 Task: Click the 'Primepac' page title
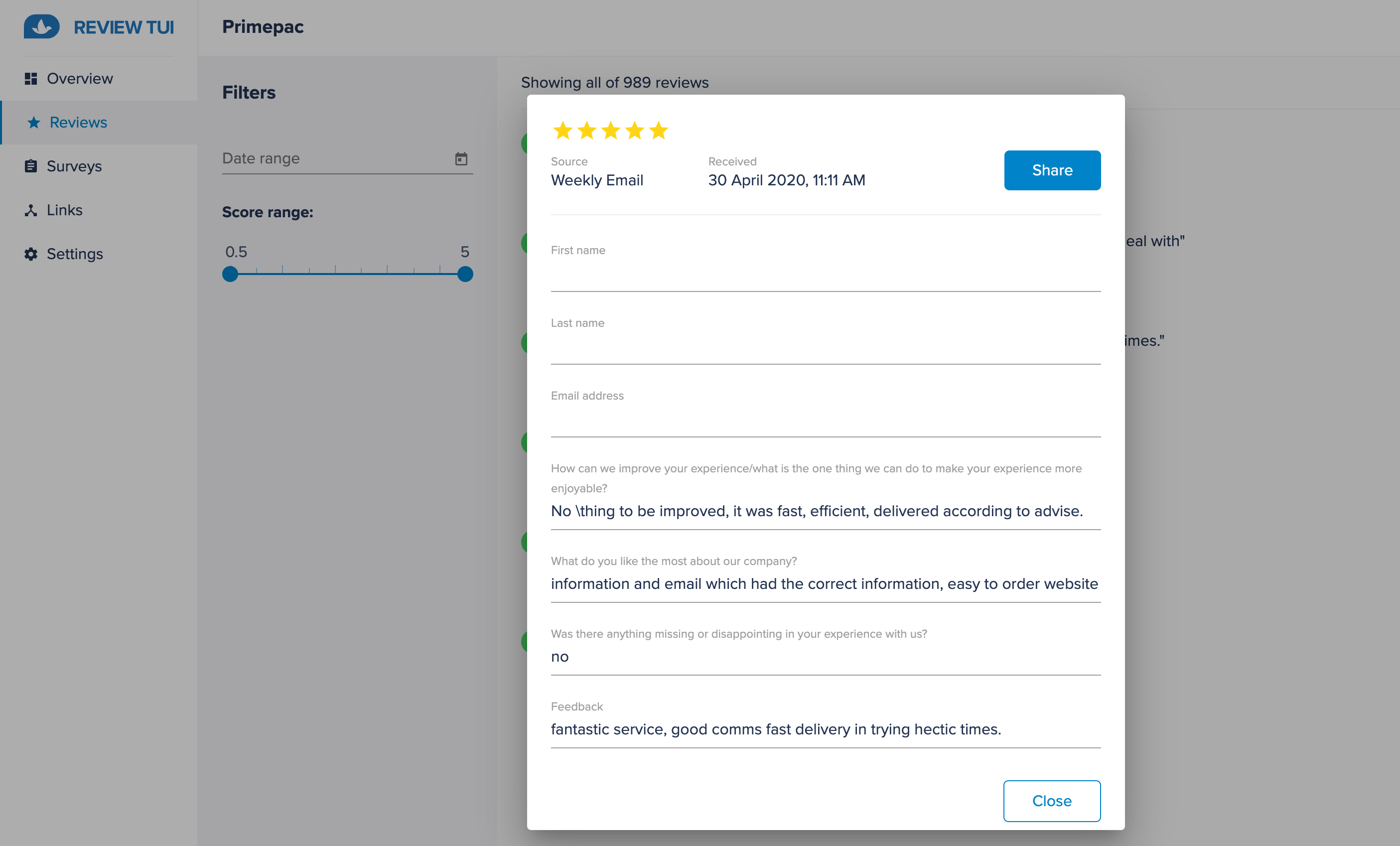pos(263,27)
